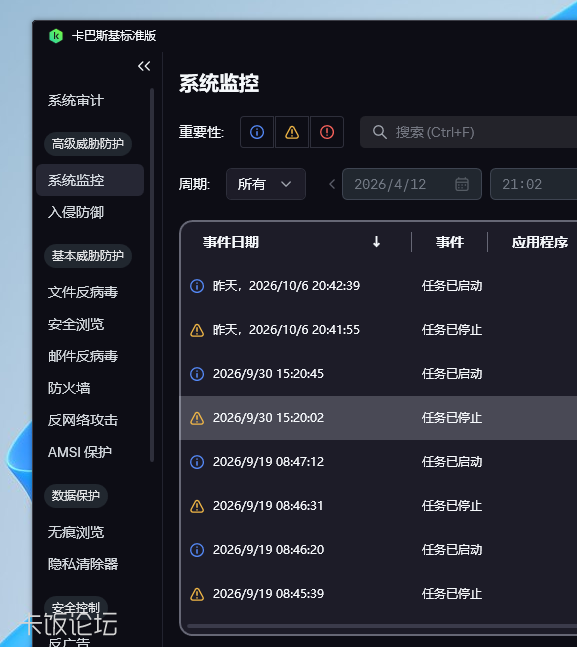Click info icon on 20:42:39 row
The image size is (577, 647).
pos(197,286)
